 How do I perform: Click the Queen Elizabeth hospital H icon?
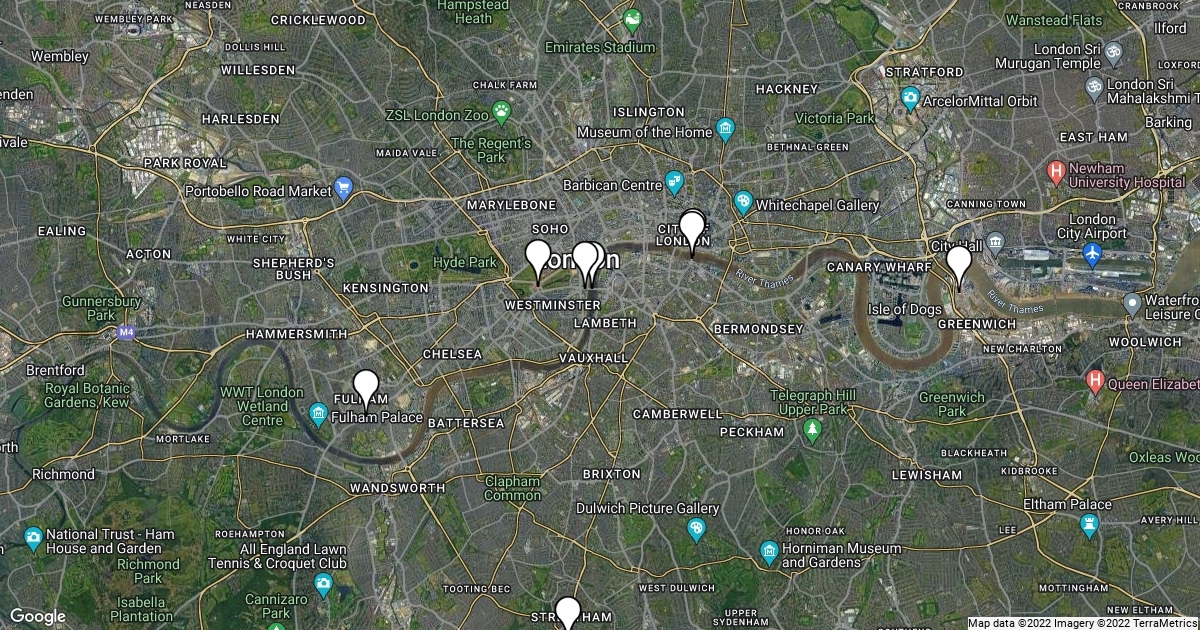1095,381
